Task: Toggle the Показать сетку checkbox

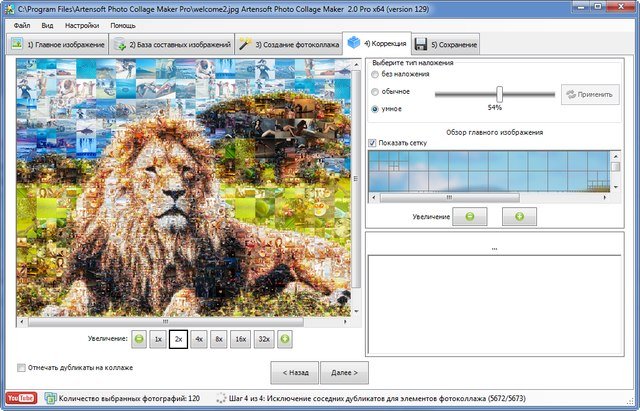Action: pos(372,143)
